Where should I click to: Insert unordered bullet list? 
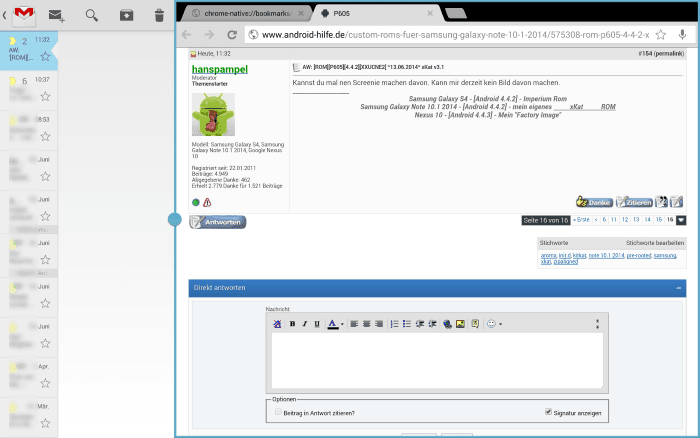click(x=407, y=324)
